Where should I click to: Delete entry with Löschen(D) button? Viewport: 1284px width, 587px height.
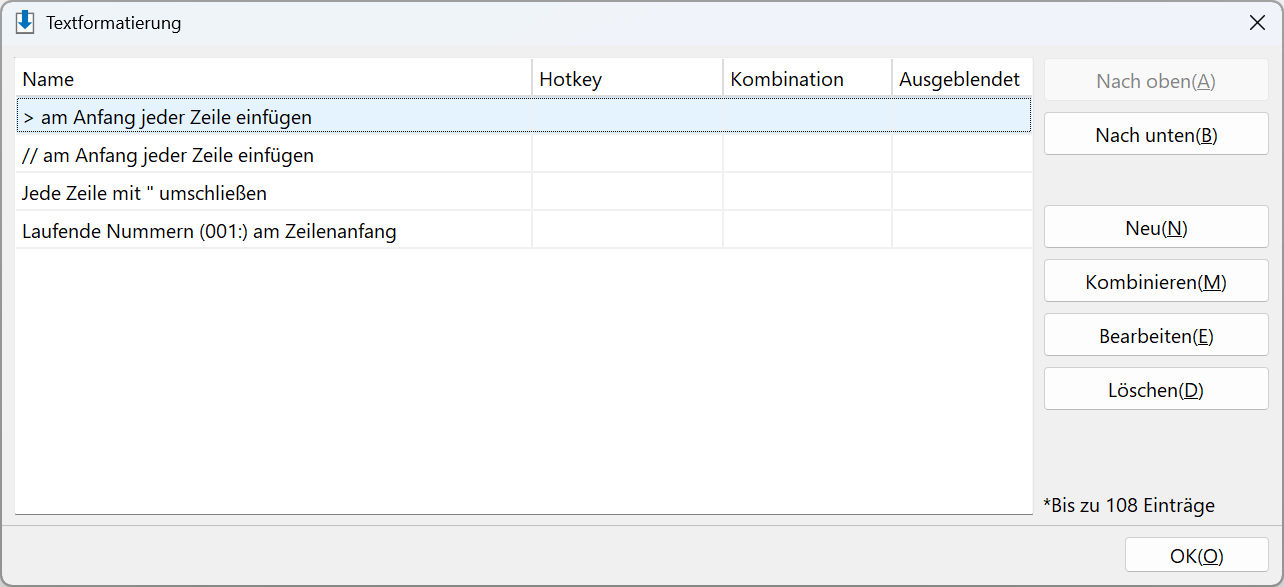1156,390
